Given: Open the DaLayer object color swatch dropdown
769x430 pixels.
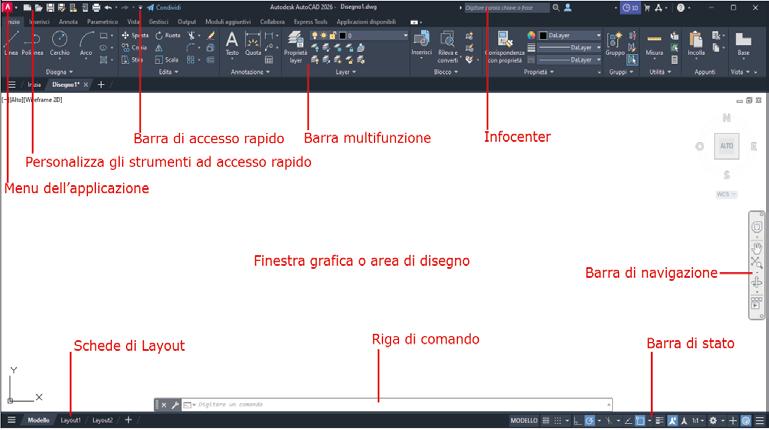Looking at the screenshot, I should [570, 35].
